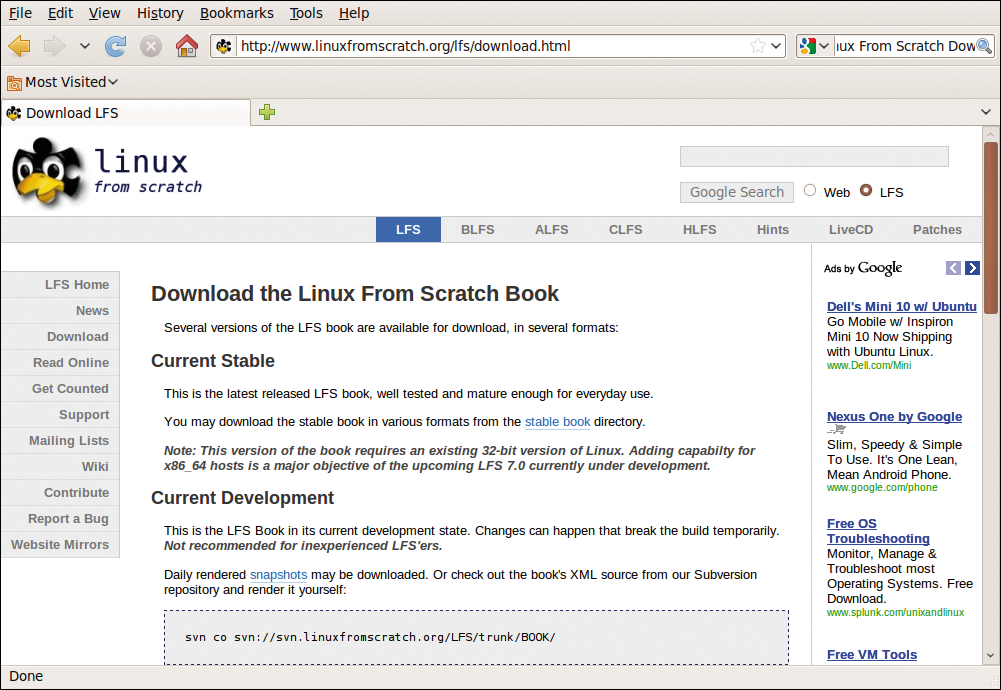Open Website Mirrors in the sidebar
Viewport: 1001px width, 690px height.
point(61,544)
